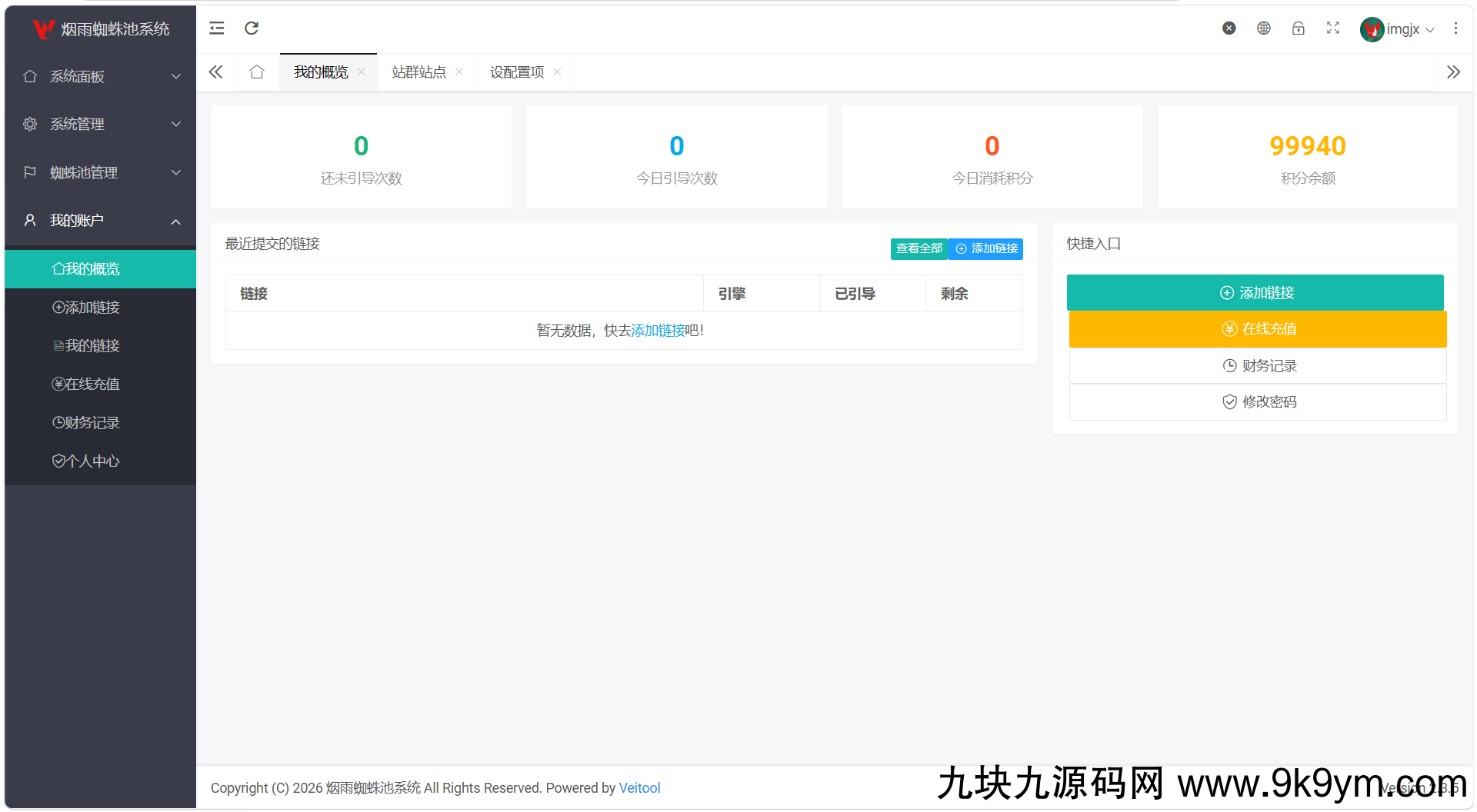
Task: Open the Veitool footer link
Action: [x=640, y=788]
